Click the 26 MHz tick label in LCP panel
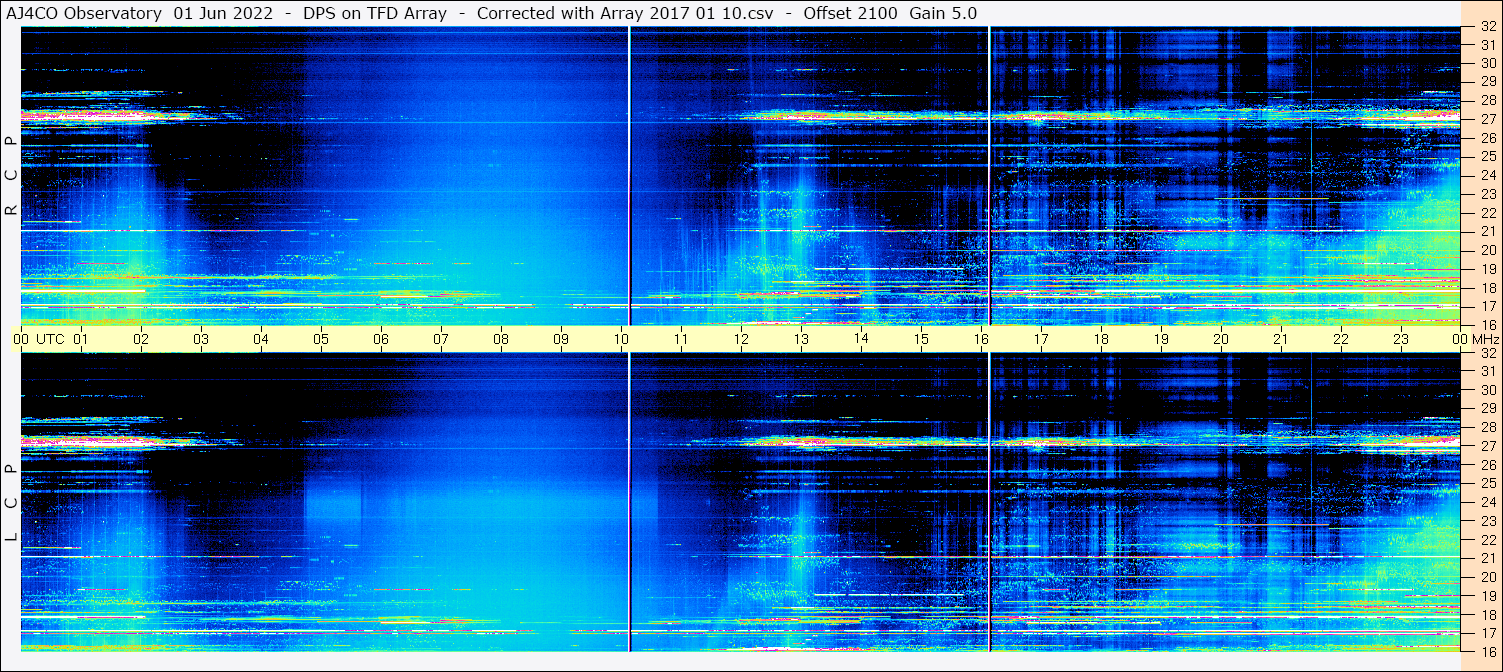Viewport: 1503px width, 672px height. (1488, 465)
